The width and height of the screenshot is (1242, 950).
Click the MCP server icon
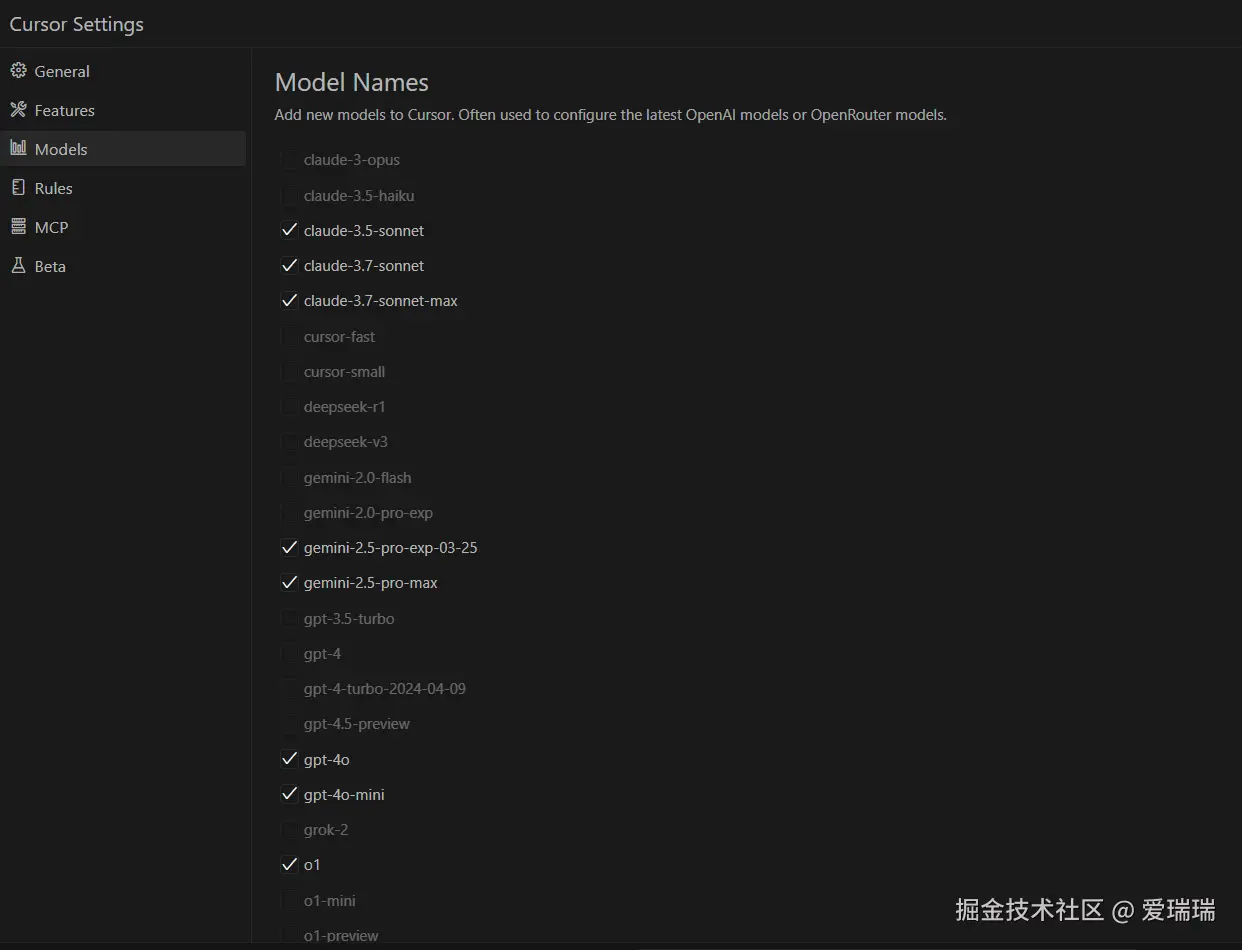(x=18, y=227)
